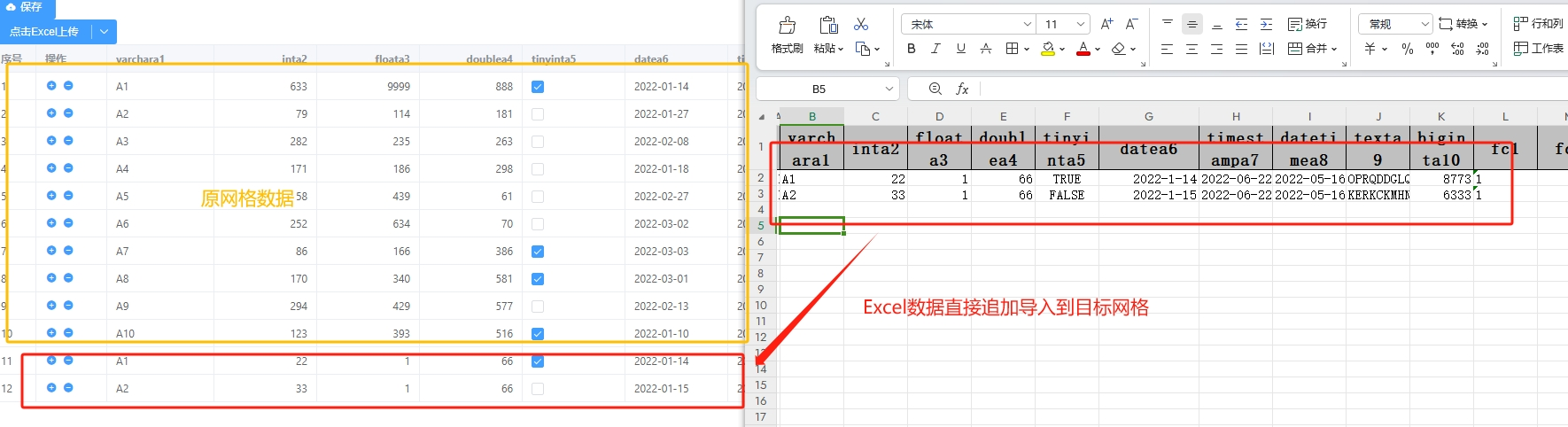Uncheck the tinyinta5 checkbox in row A8
1568x427 pixels.
coord(538,279)
